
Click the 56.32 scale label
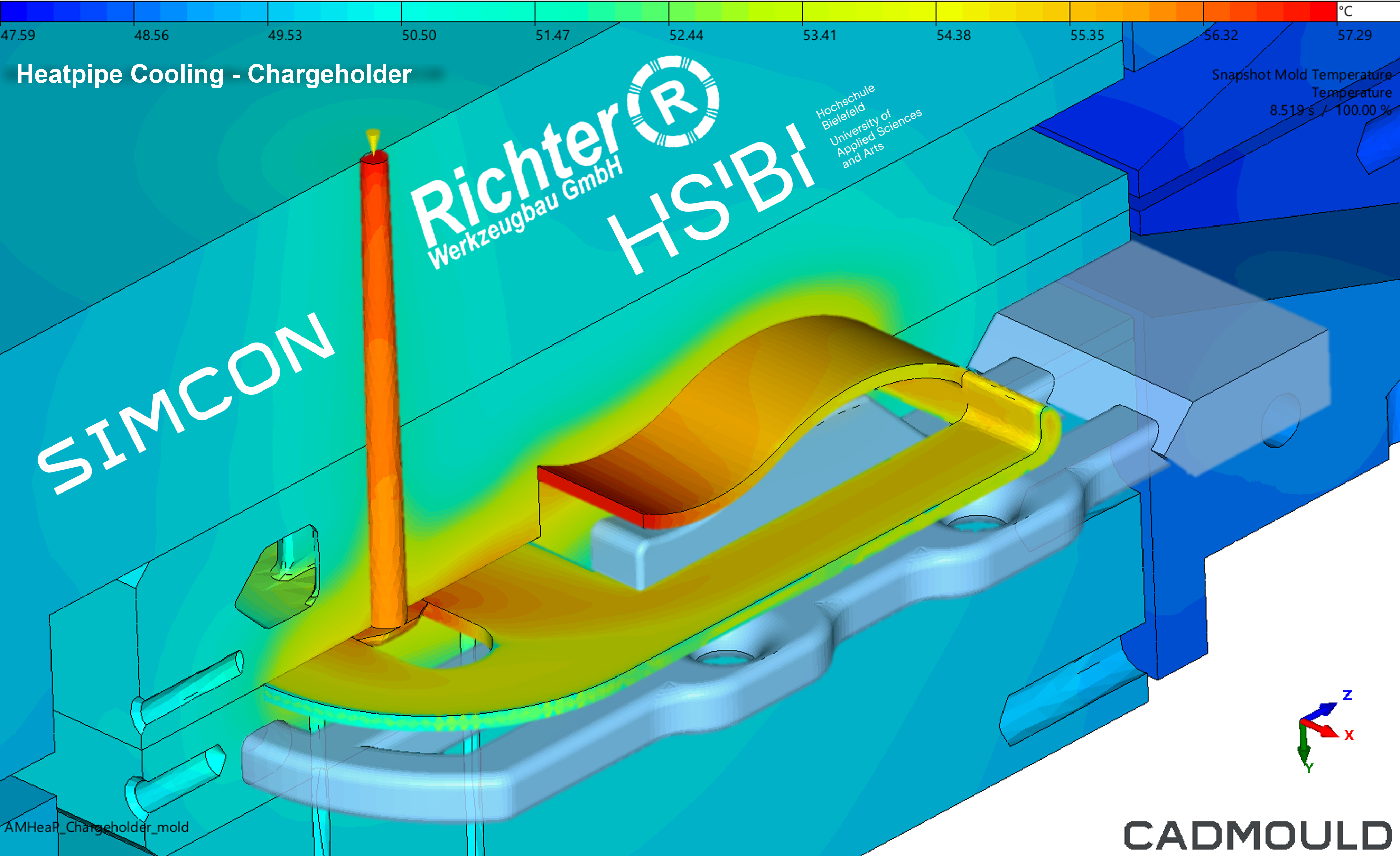coord(1221,35)
